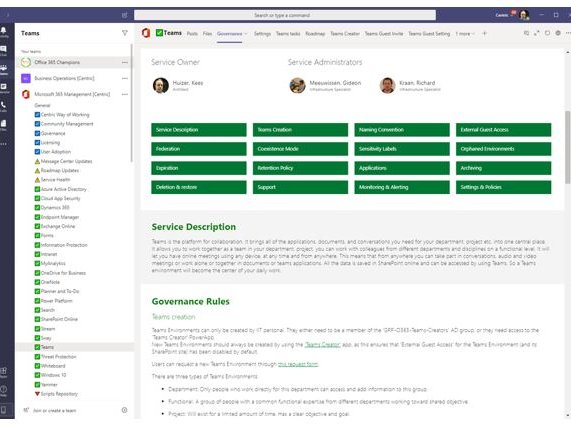Switch to the Settings tab
Viewport: 571px width, 428px height.
262,34
